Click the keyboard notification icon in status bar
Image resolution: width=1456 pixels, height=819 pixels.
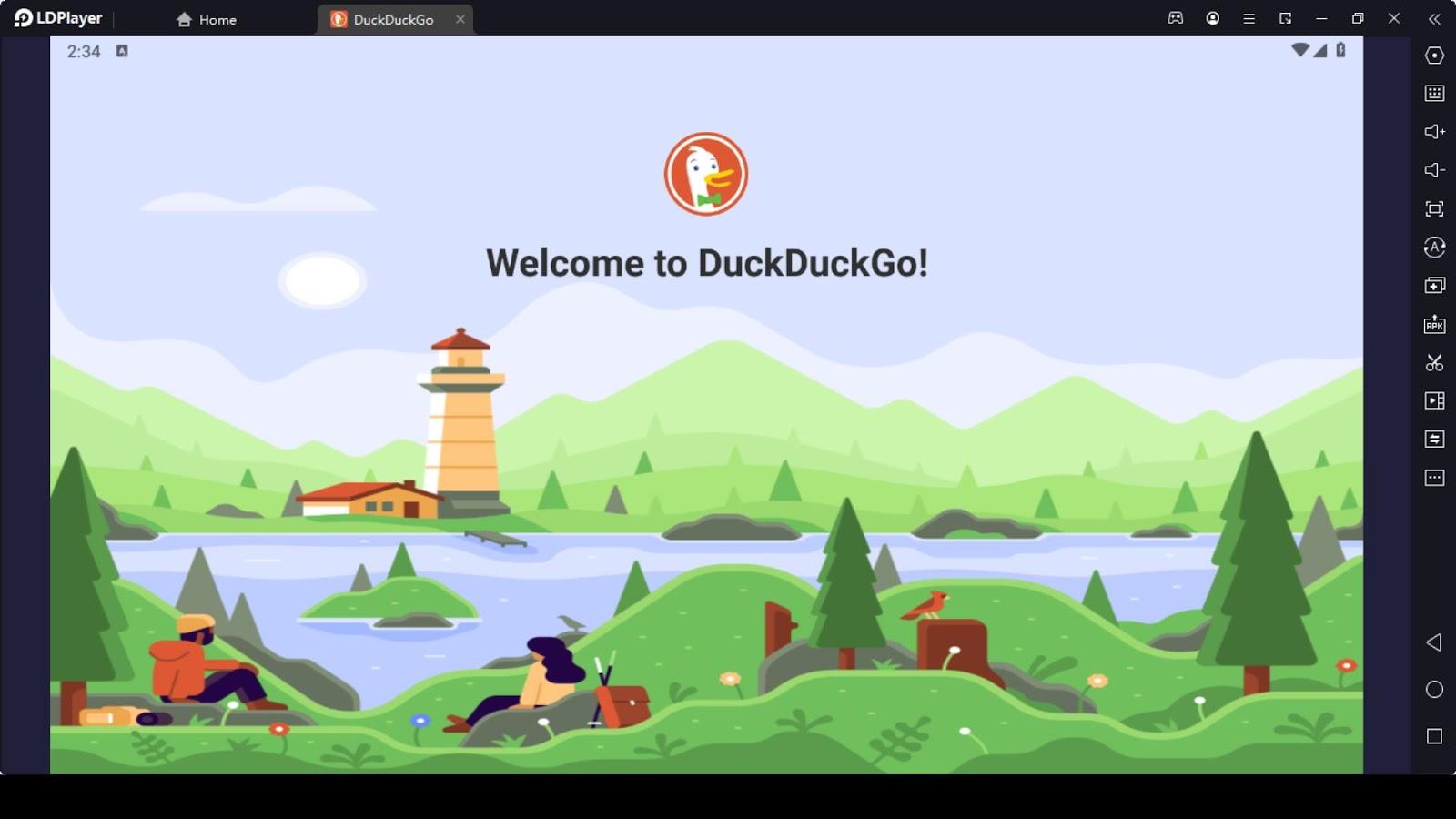tap(122, 51)
